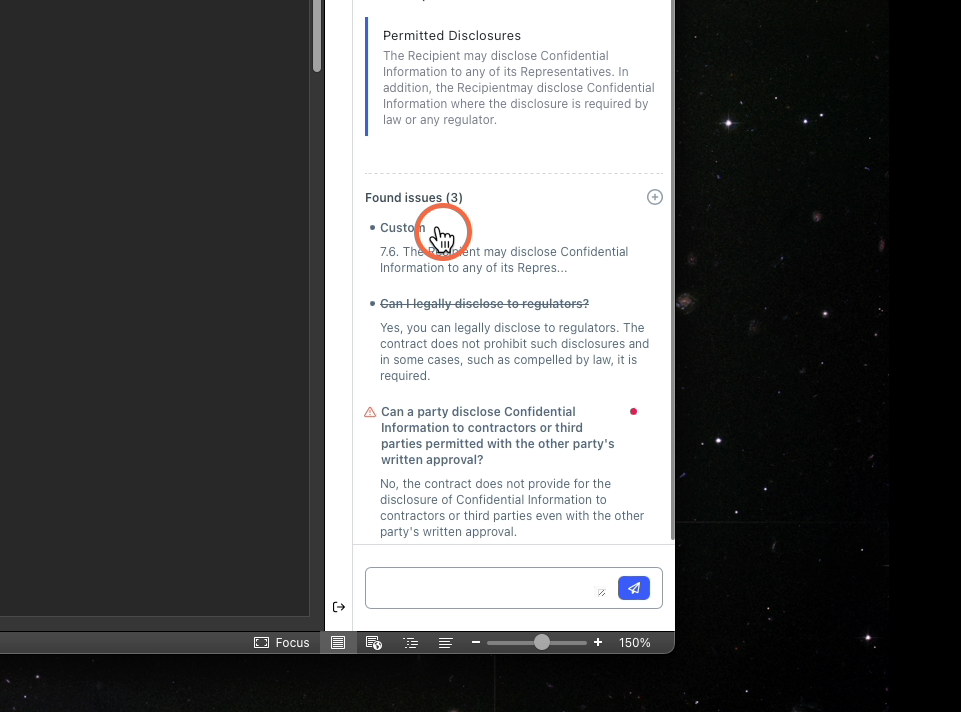Viewport: 961px width, 712px height.
Task: Switch to Web Layout view icon
Action: 374,643
